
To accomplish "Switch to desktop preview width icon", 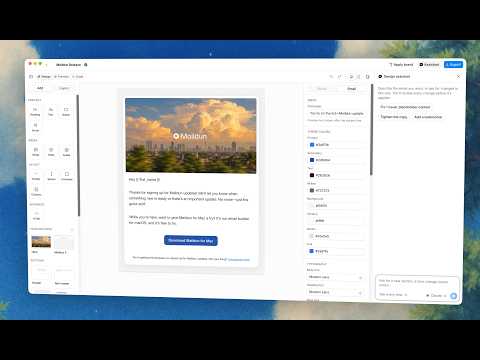I will (x=351, y=77).
